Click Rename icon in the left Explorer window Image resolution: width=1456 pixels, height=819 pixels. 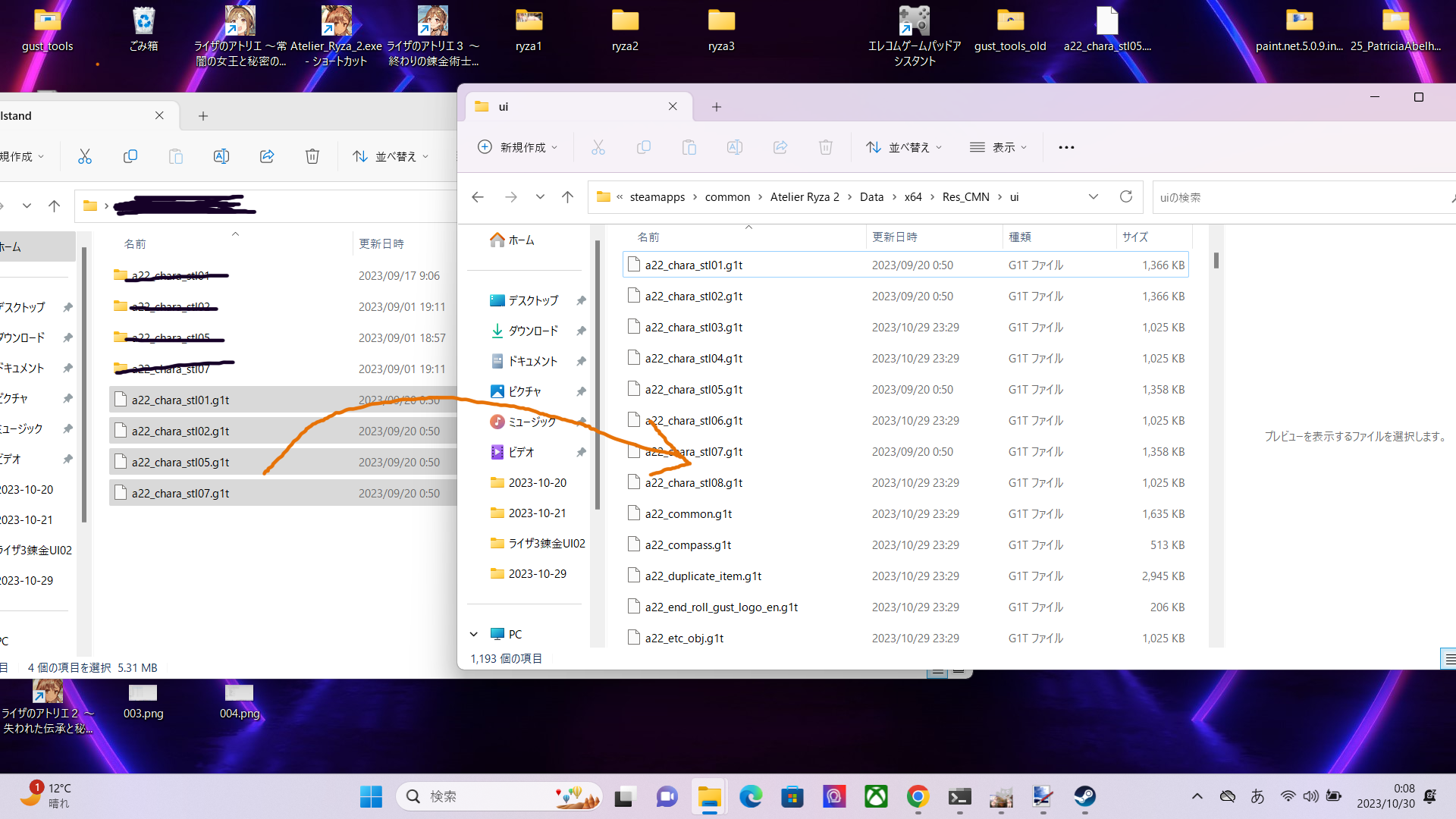221,156
